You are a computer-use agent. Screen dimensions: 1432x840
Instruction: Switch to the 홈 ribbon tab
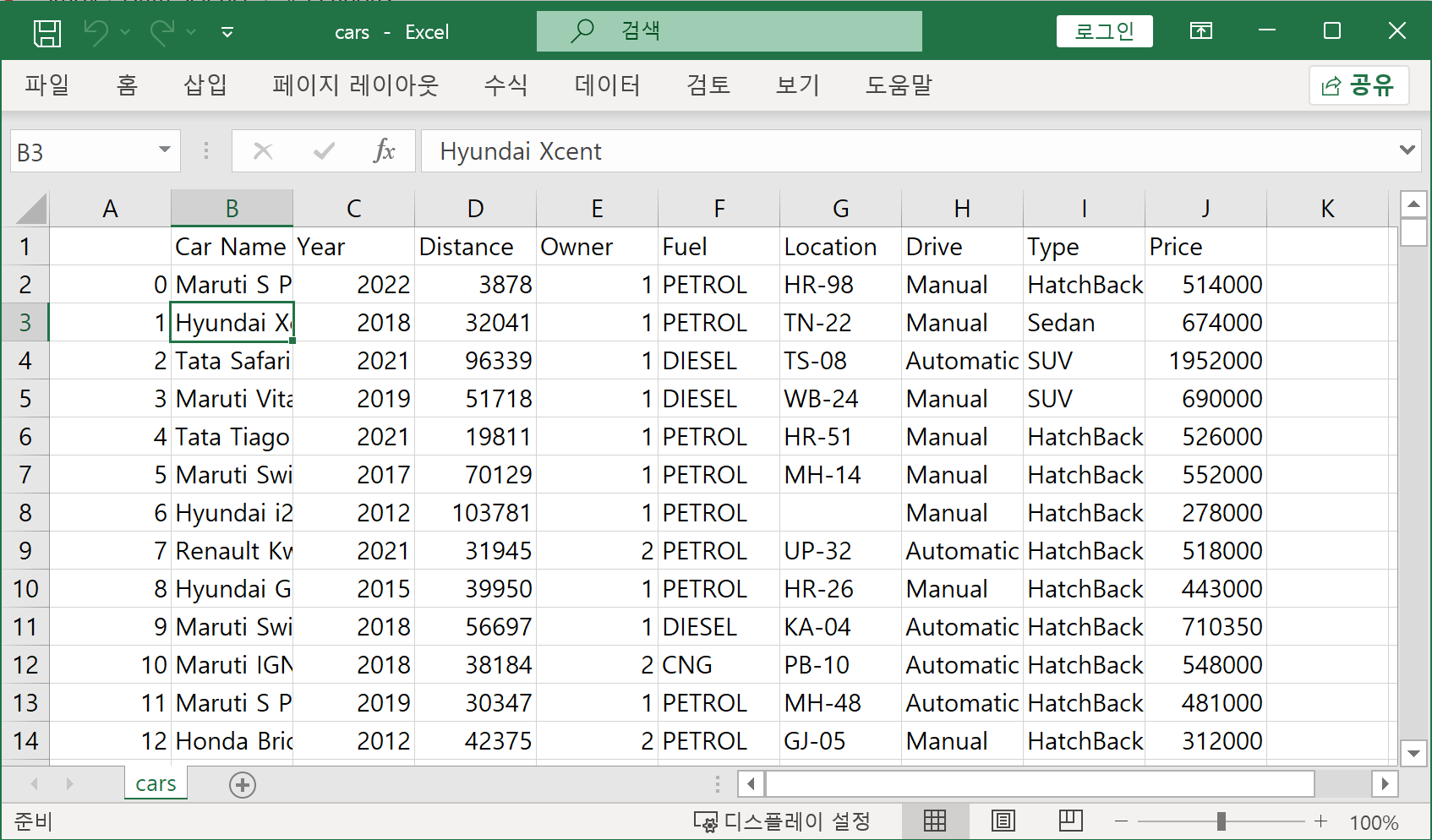(127, 85)
